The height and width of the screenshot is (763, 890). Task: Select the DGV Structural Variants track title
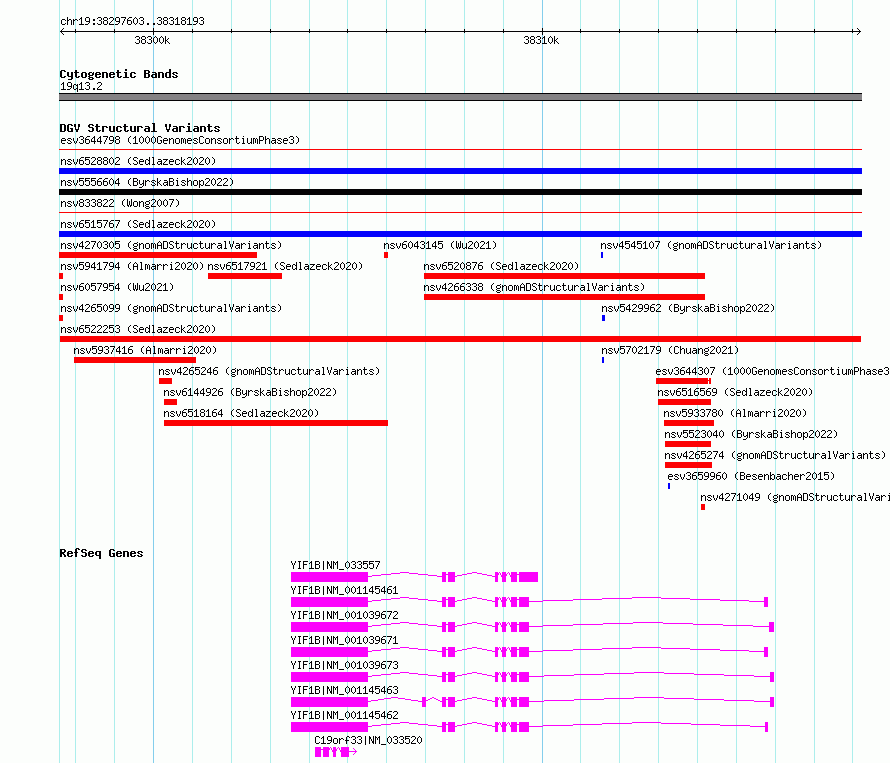pos(140,128)
